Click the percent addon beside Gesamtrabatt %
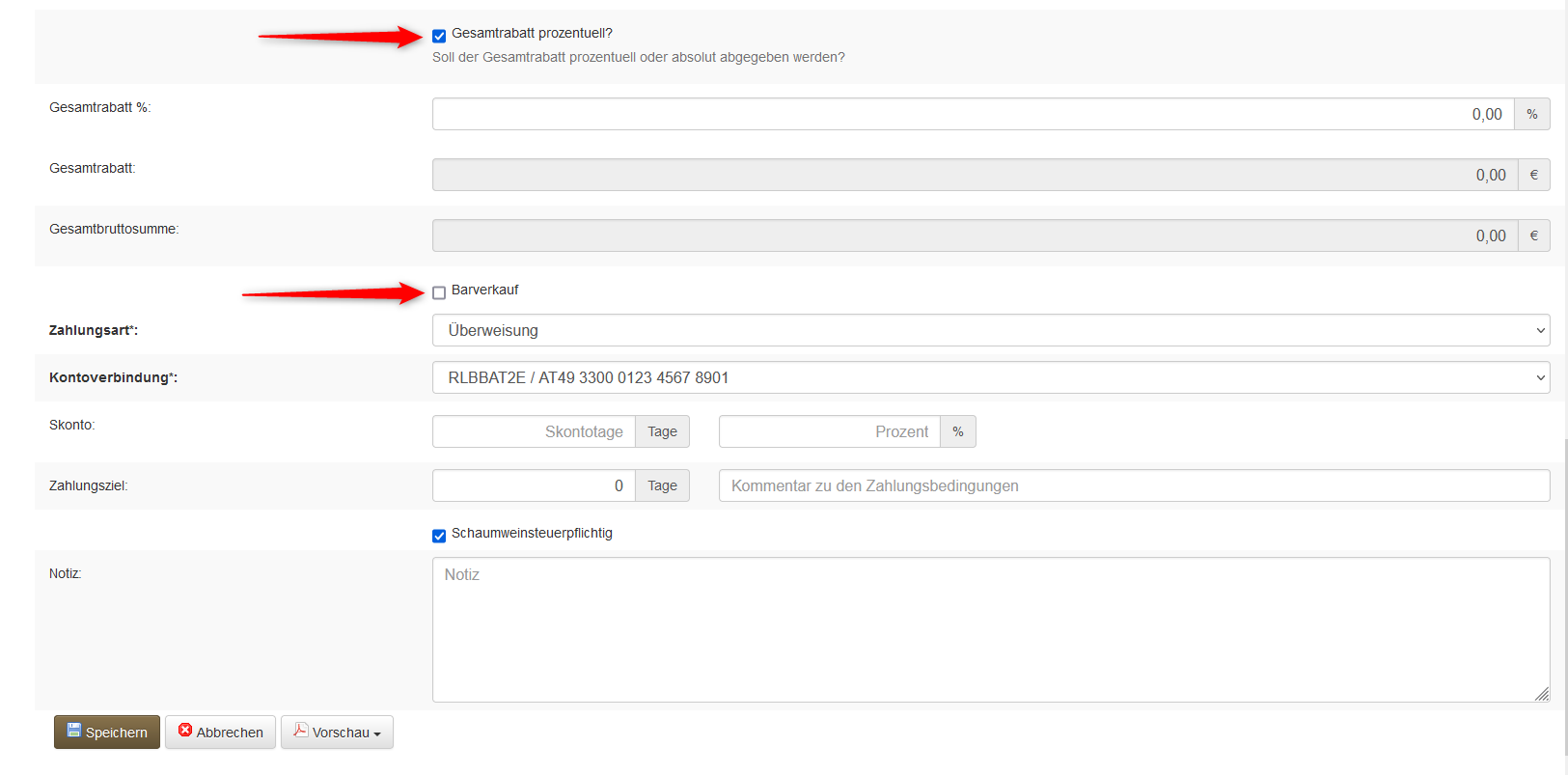Viewport: 1568px width, 775px height. 1531,114
